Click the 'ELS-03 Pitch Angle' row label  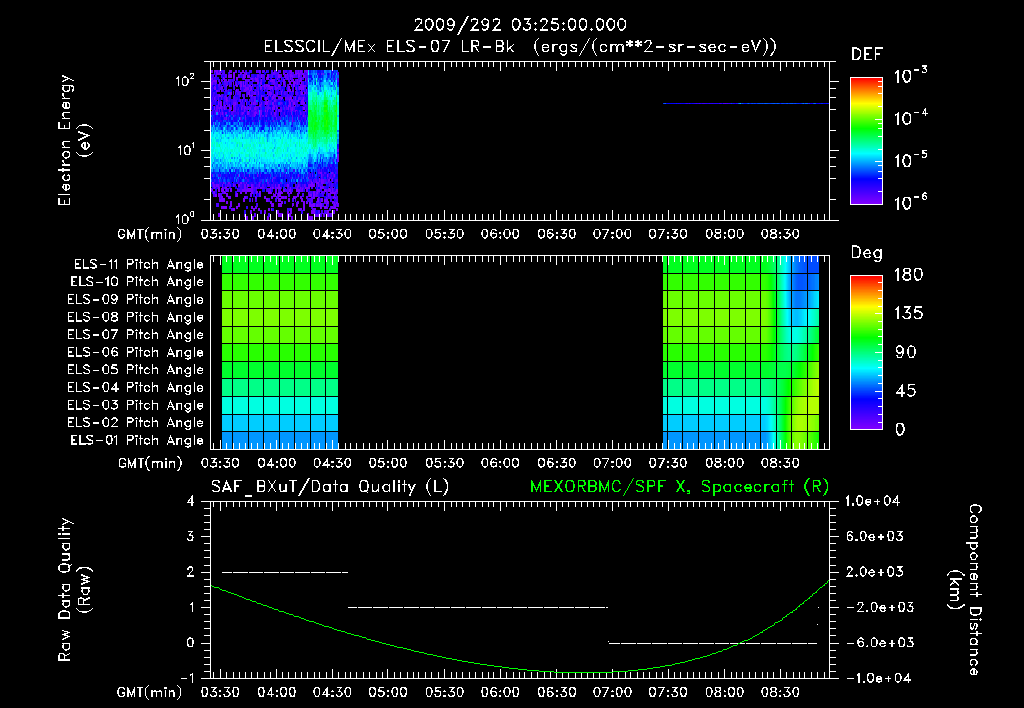[x=135, y=406]
